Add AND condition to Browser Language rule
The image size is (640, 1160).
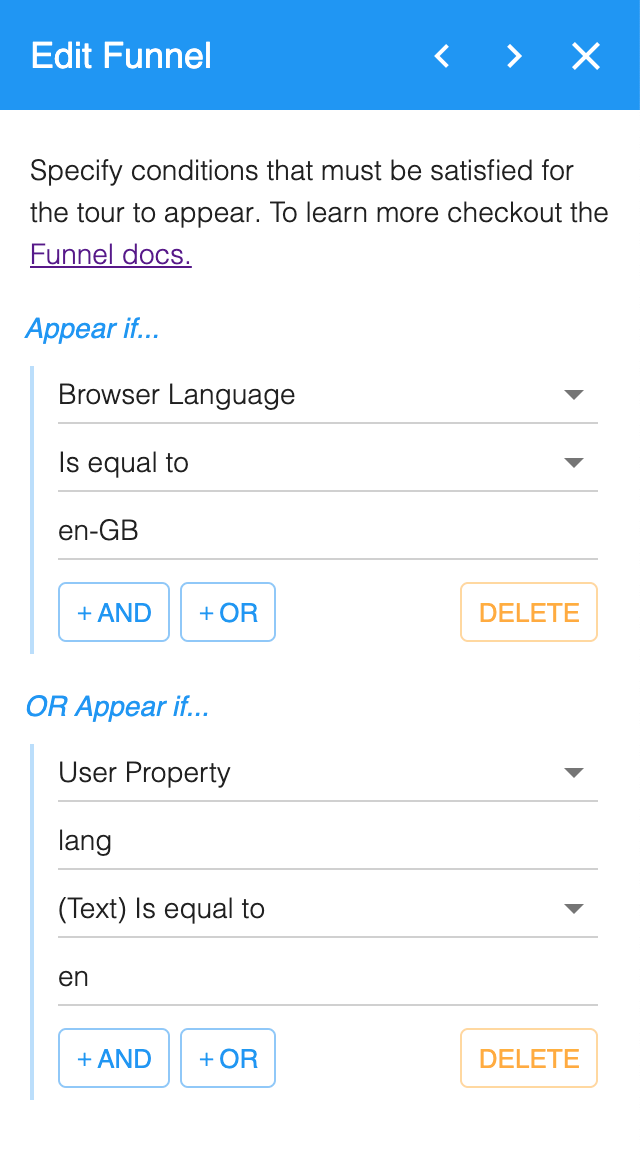(x=114, y=613)
